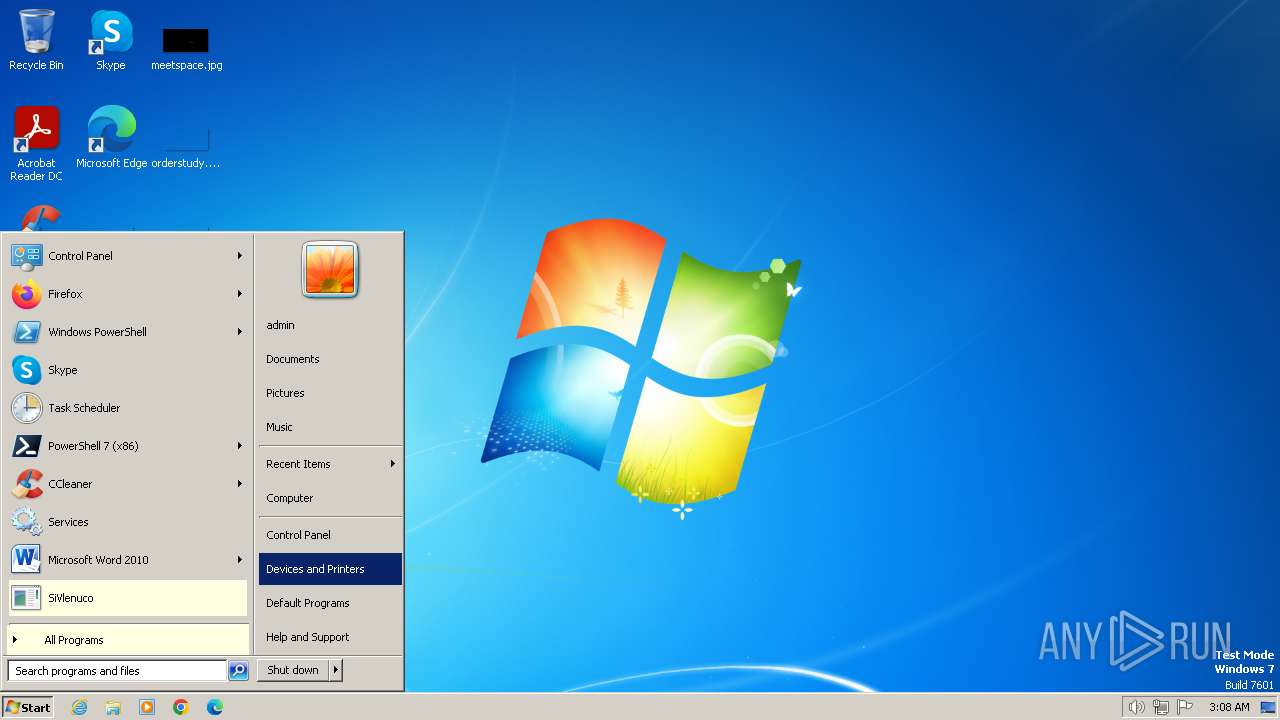Click the search programs and files field
The image size is (1280, 720).
pyautogui.click(x=117, y=671)
